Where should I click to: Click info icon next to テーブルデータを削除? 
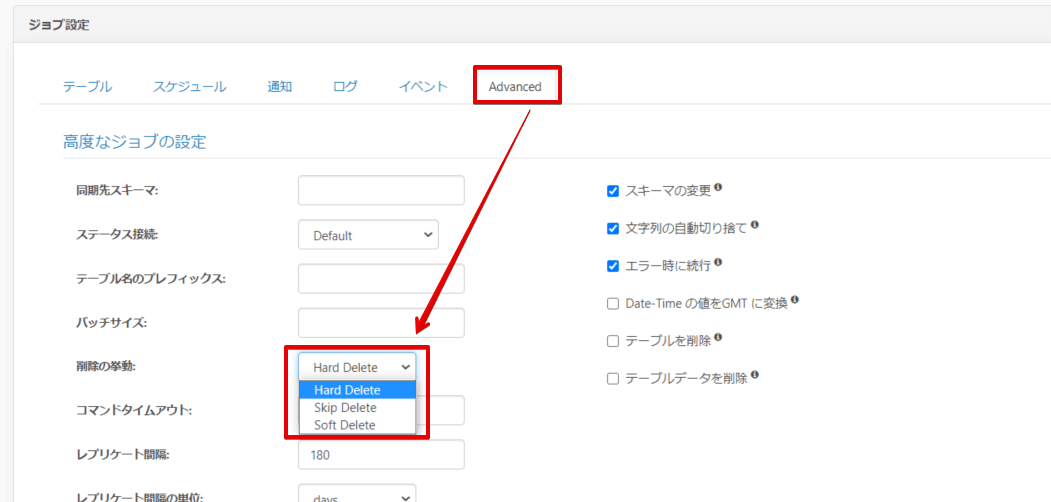point(754,375)
